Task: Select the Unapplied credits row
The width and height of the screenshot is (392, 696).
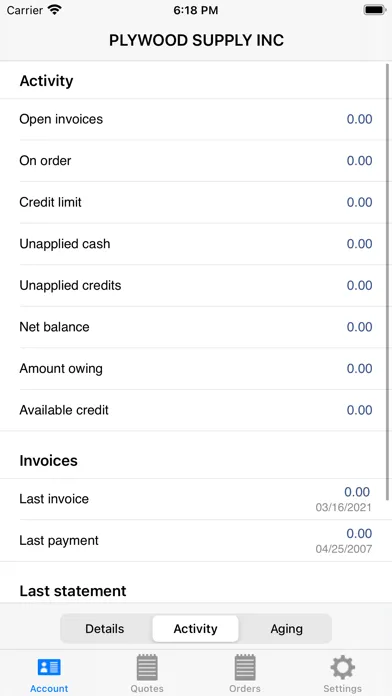Action: 196,285
